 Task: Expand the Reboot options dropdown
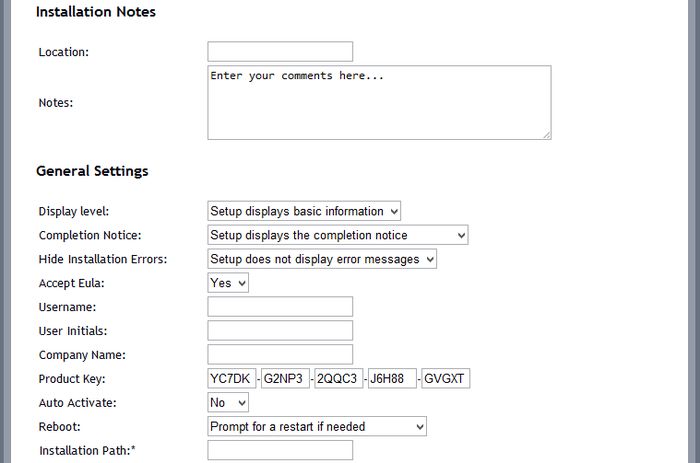coord(317,427)
